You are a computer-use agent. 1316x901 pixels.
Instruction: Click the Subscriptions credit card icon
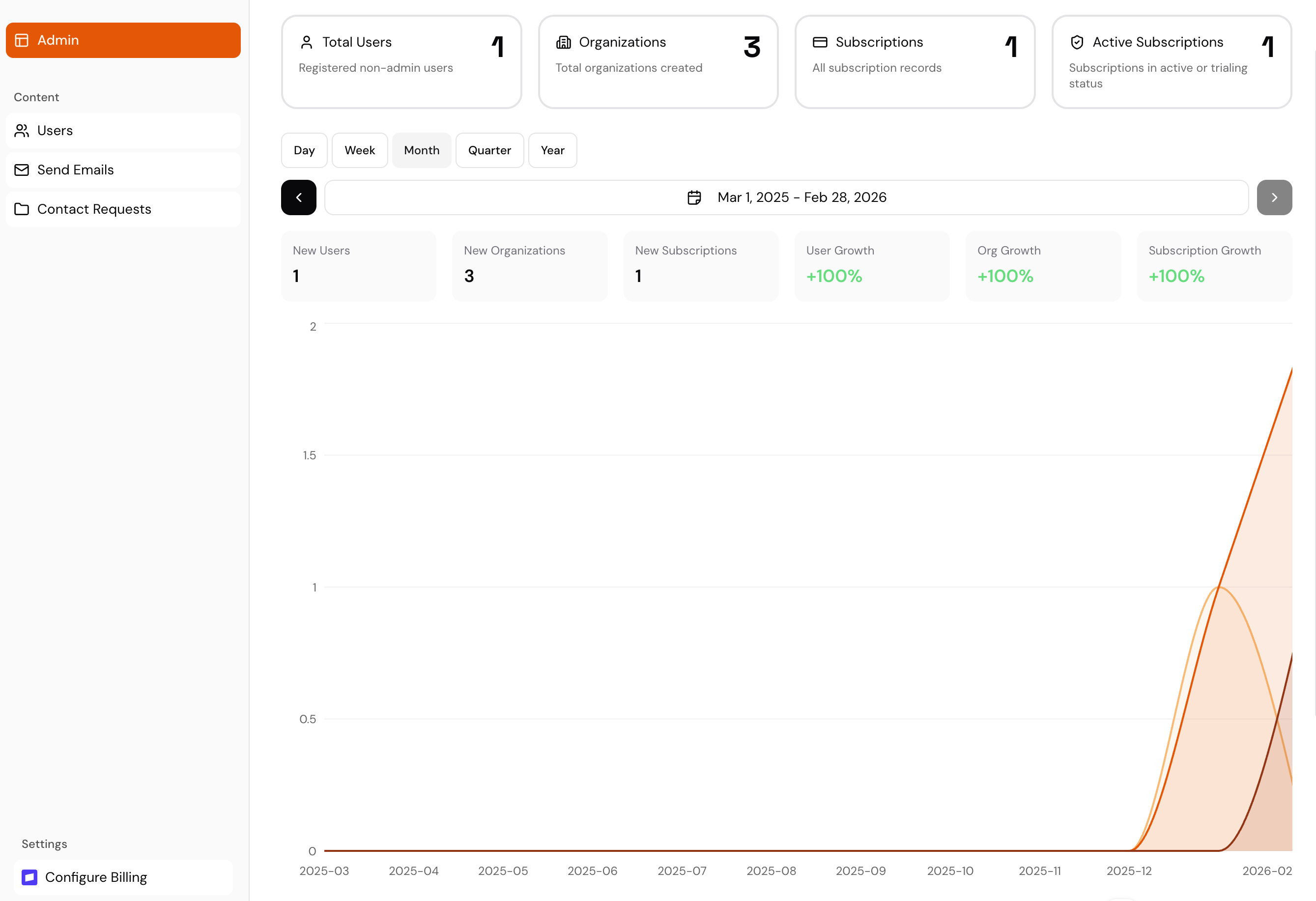(820, 42)
